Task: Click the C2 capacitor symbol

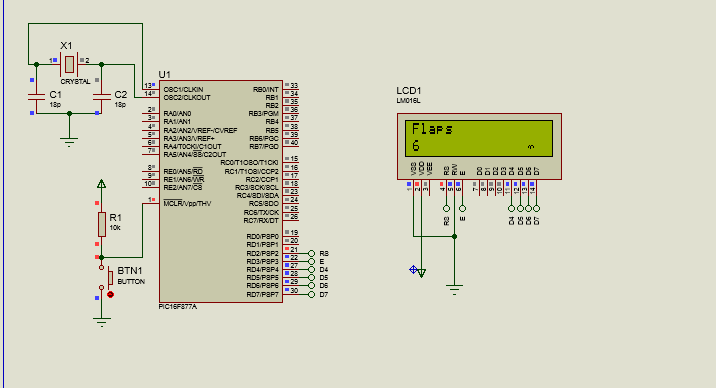Action: 101,97
